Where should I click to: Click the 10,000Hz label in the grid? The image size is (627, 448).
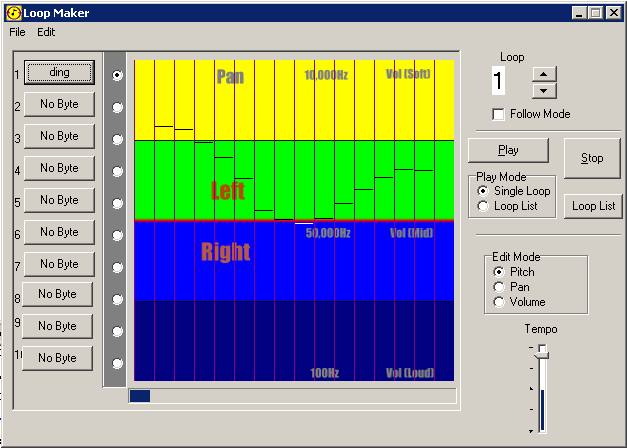(x=326, y=75)
